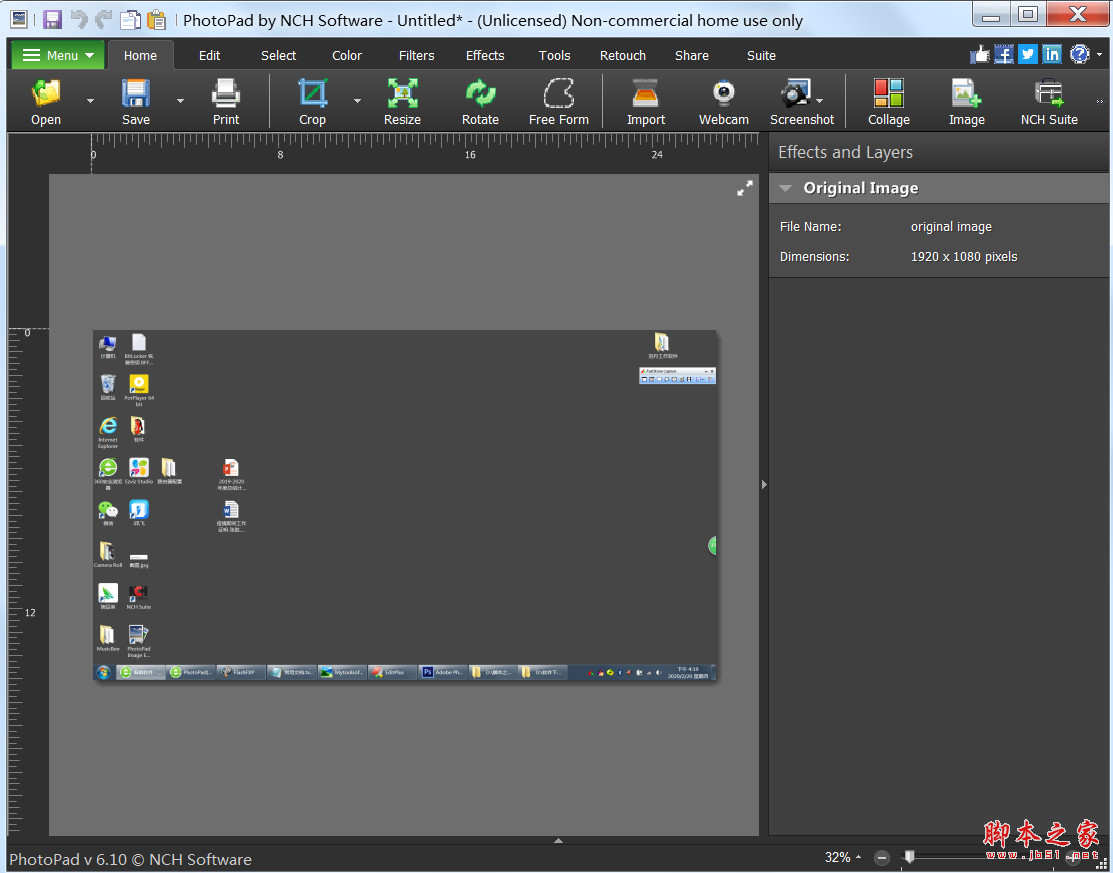Open the green Menu dropdown

point(57,55)
